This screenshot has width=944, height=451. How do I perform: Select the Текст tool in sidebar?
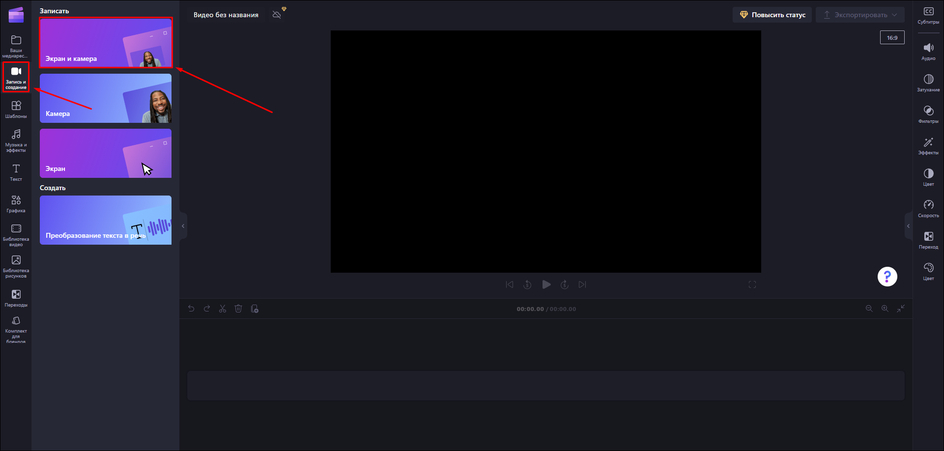click(16, 172)
